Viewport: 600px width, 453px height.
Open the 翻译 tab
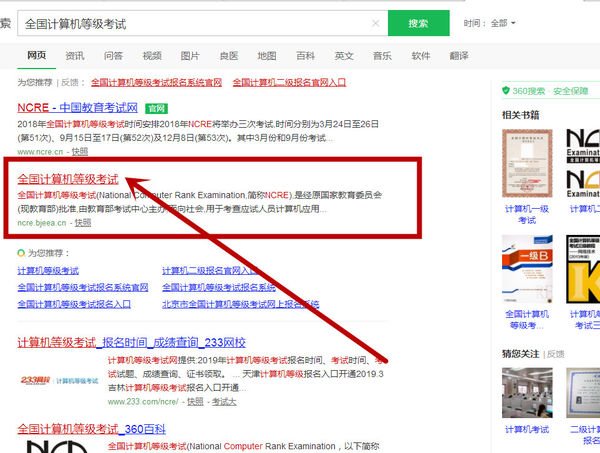pos(459,56)
